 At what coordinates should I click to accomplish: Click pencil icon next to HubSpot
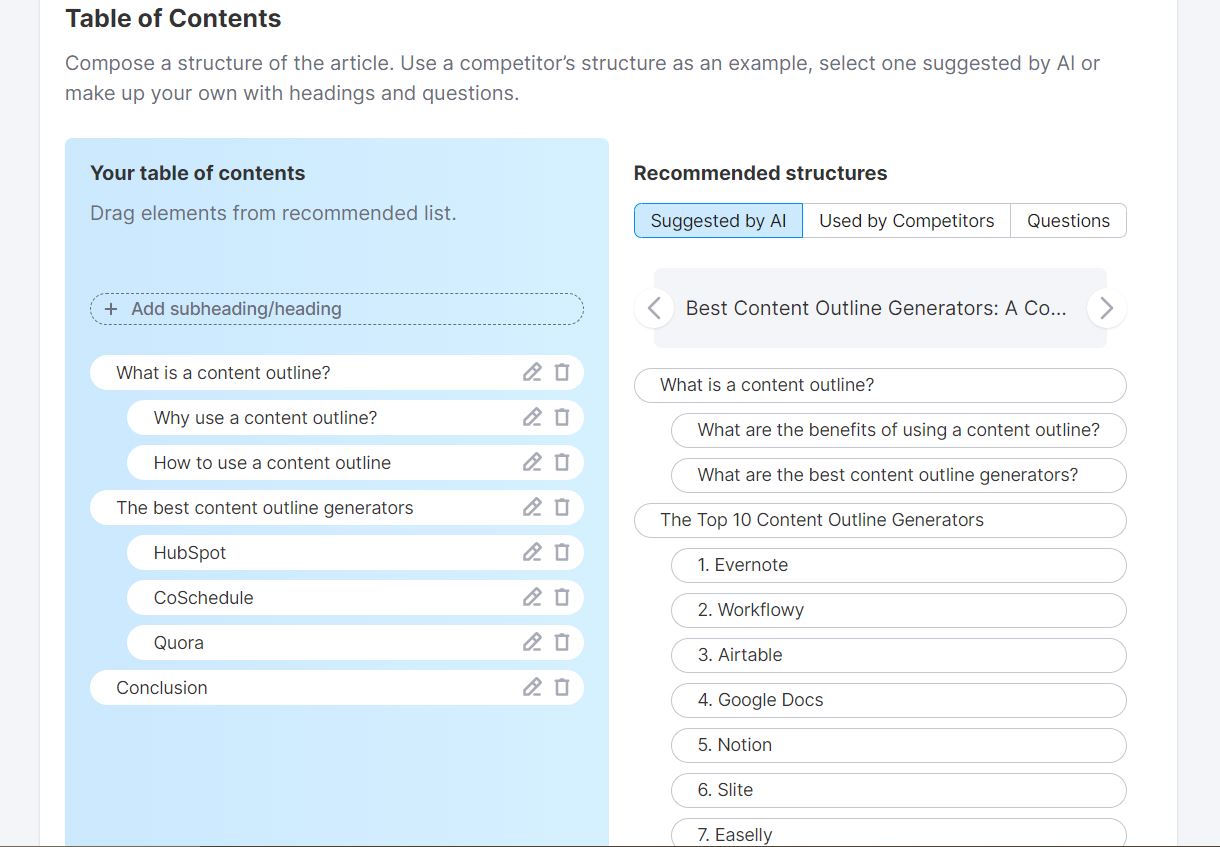[x=532, y=552]
